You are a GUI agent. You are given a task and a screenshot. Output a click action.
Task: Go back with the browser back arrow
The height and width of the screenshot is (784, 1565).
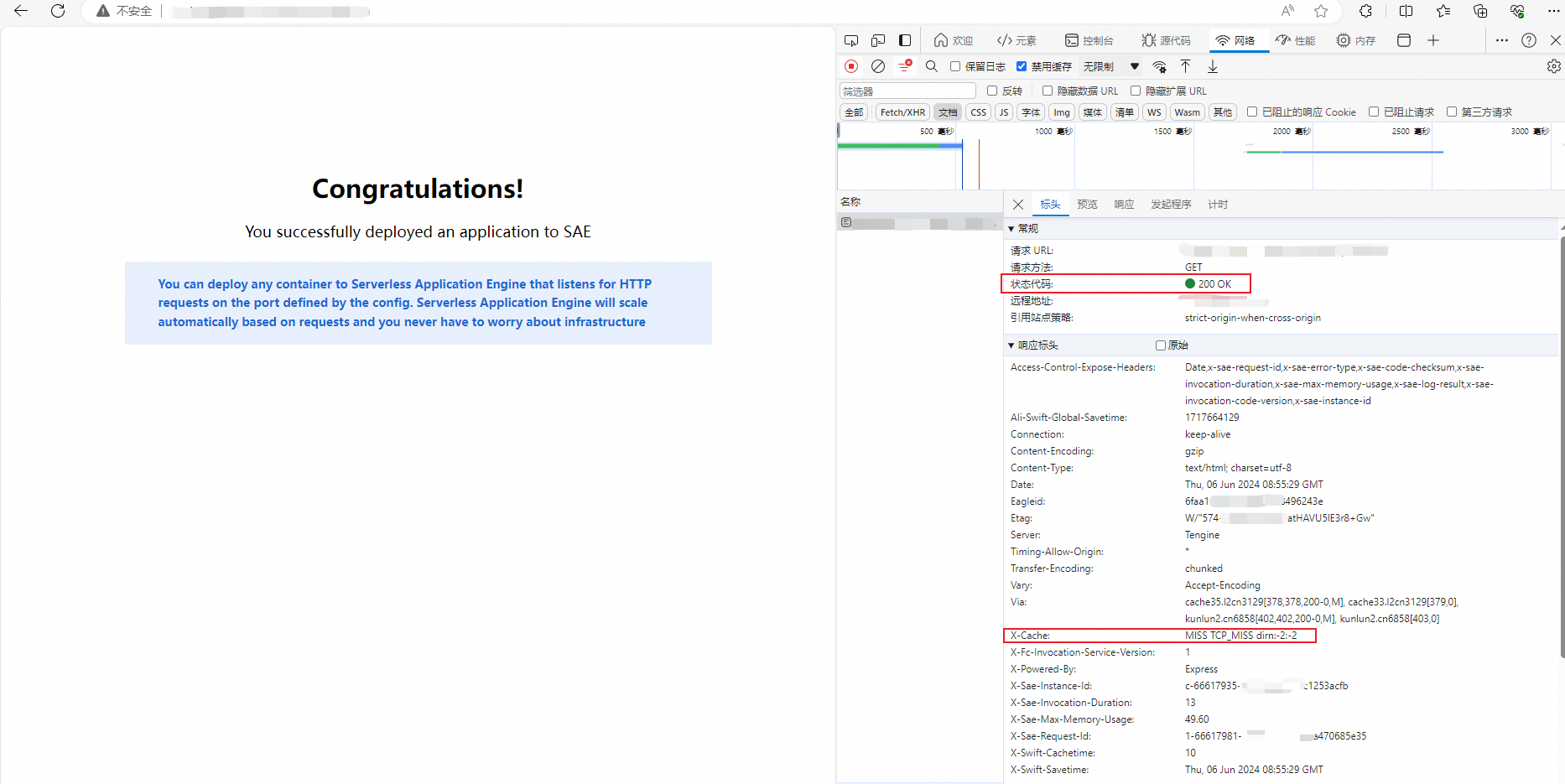tap(21, 11)
